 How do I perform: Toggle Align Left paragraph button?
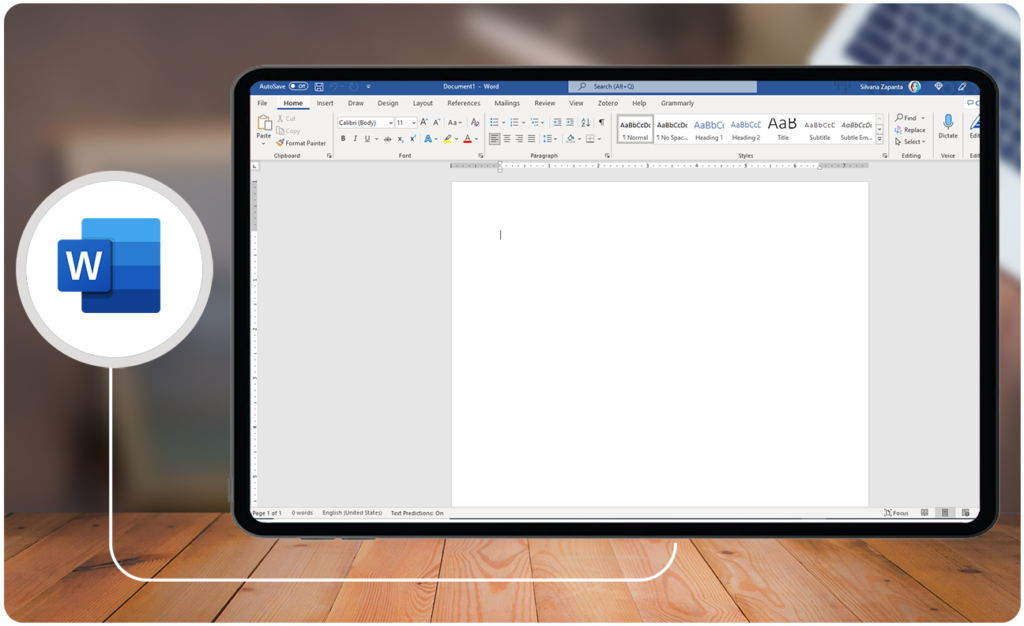pos(494,138)
